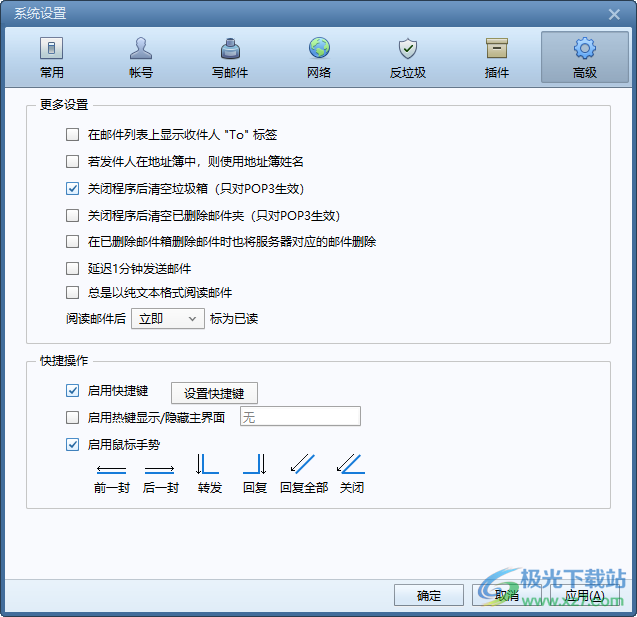Click the 回复全部 gesture label

point(304,487)
